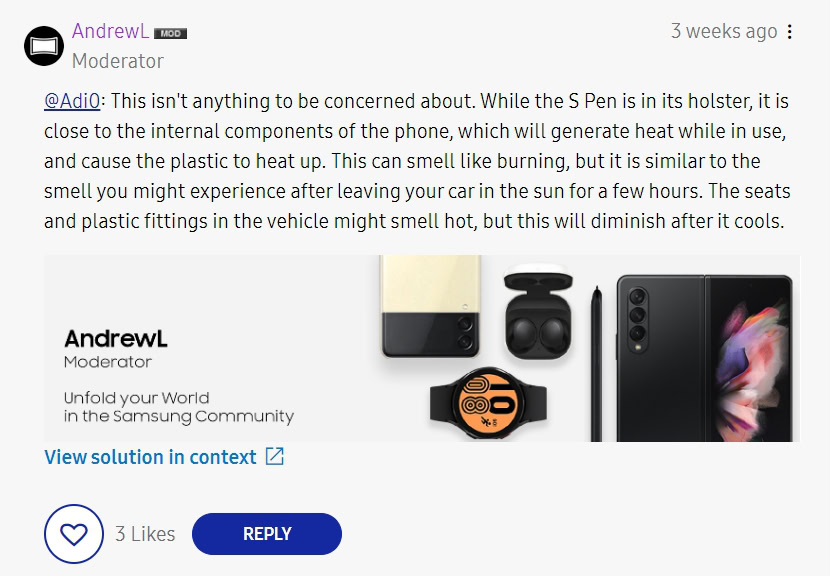
Task: Open the three-dot post options menu
Action: pyautogui.click(x=790, y=32)
